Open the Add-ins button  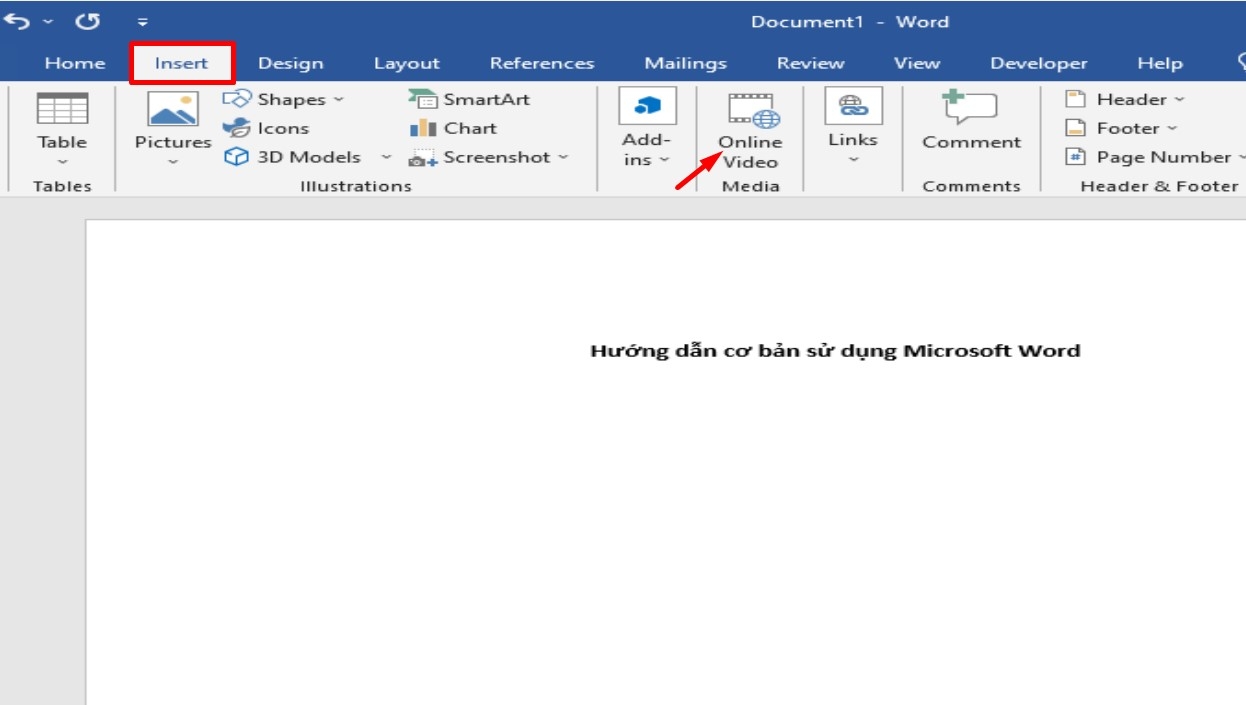(x=647, y=129)
